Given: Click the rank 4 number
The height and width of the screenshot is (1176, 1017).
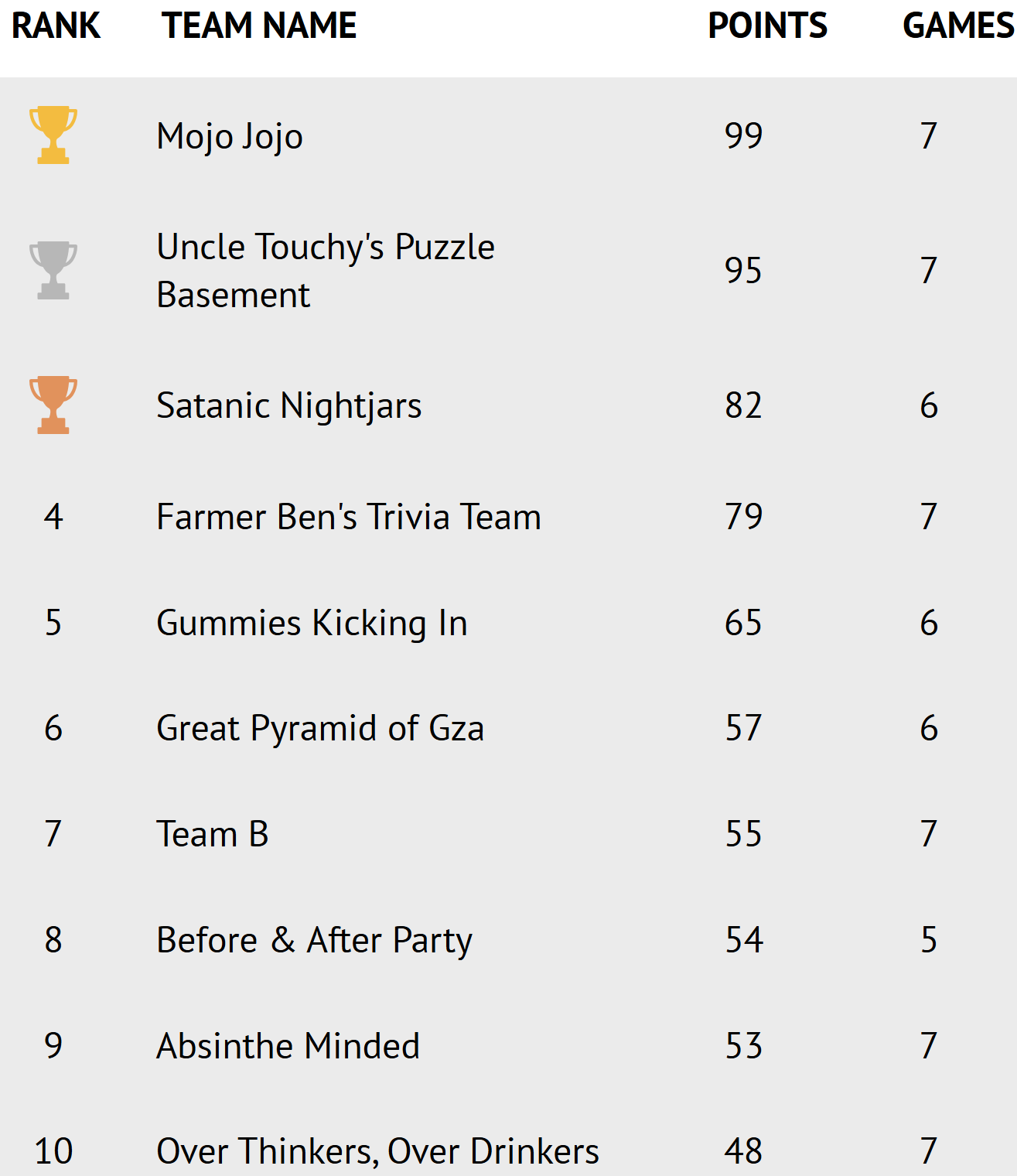Looking at the screenshot, I should [53, 517].
